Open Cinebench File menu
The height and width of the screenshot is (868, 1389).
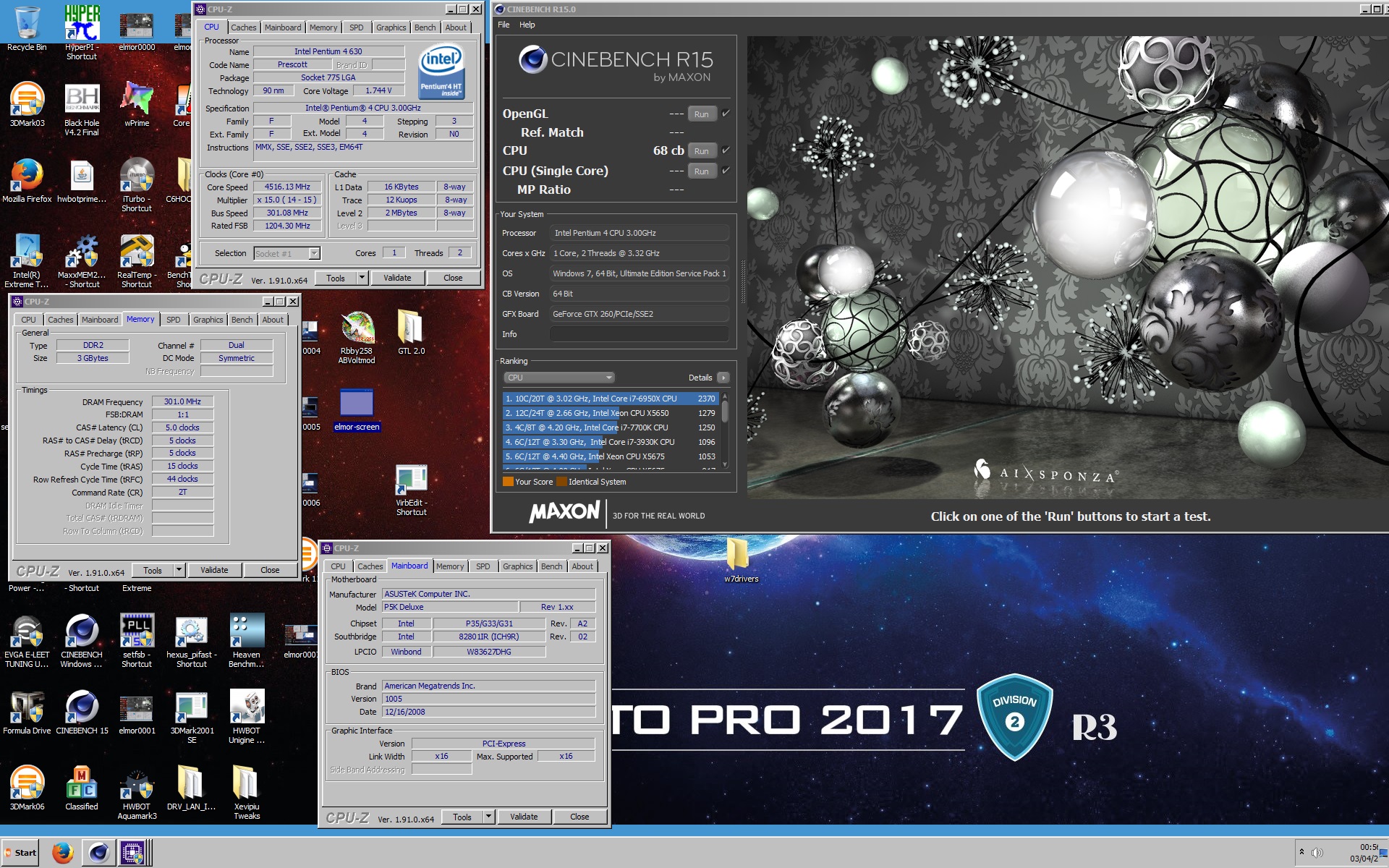(504, 25)
